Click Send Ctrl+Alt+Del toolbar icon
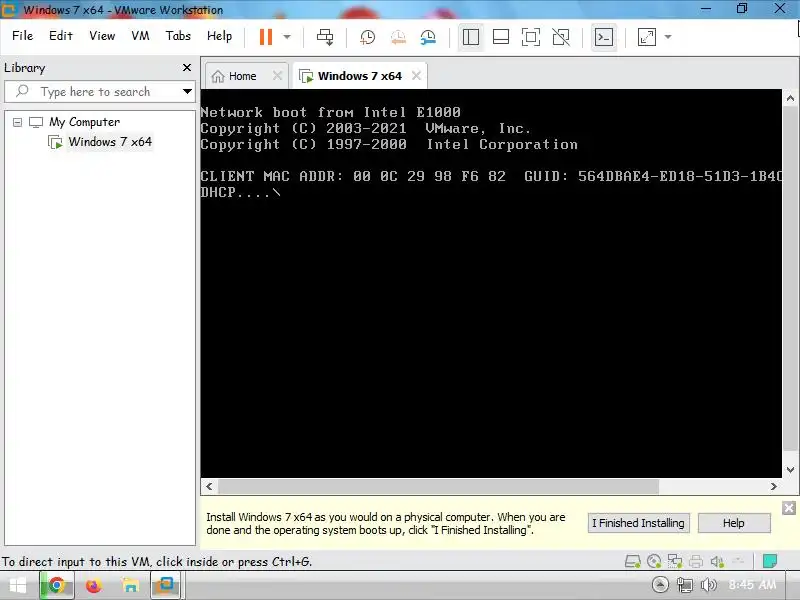 (x=325, y=37)
